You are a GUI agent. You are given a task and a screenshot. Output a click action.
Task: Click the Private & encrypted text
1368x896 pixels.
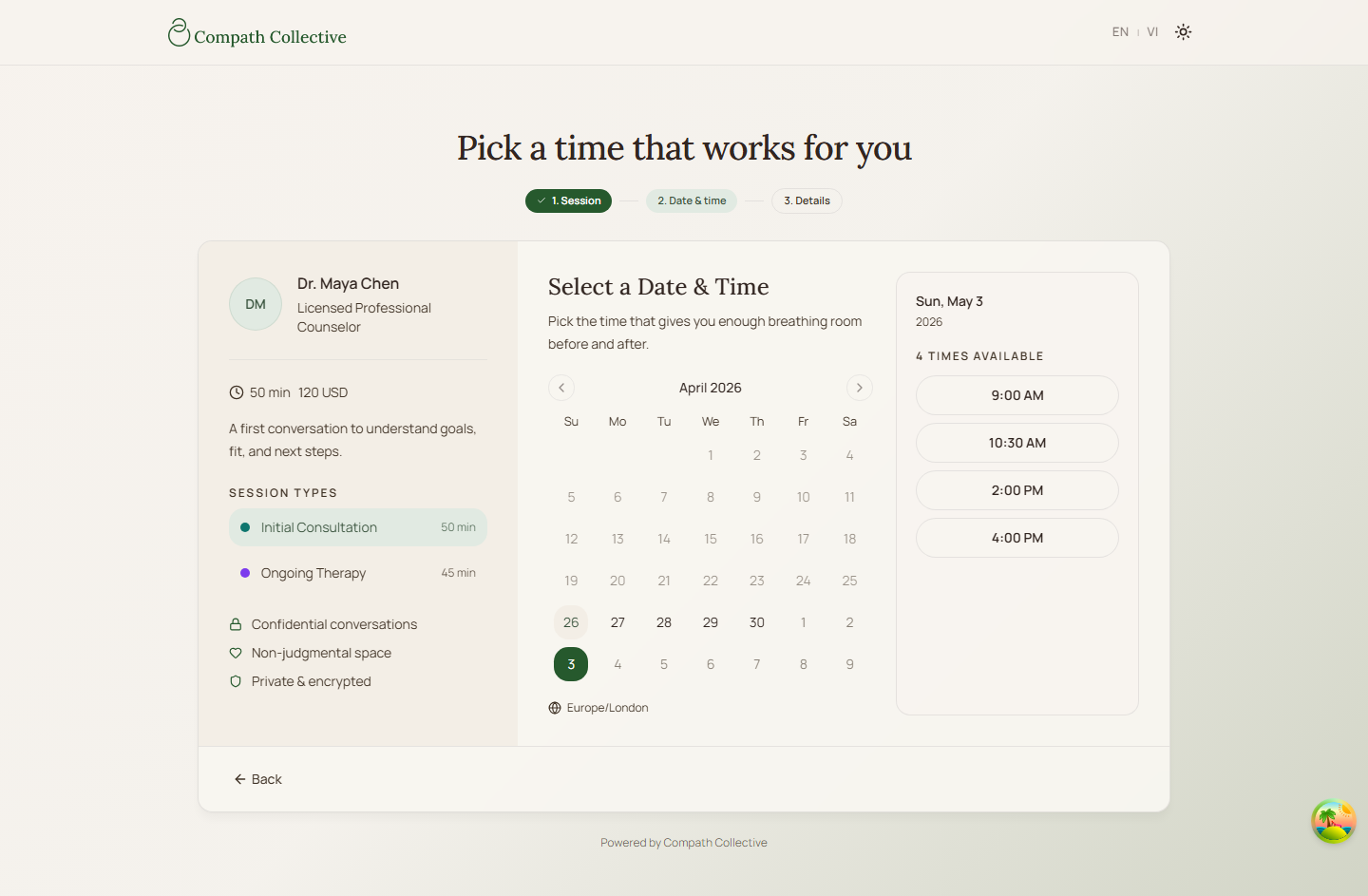point(312,681)
